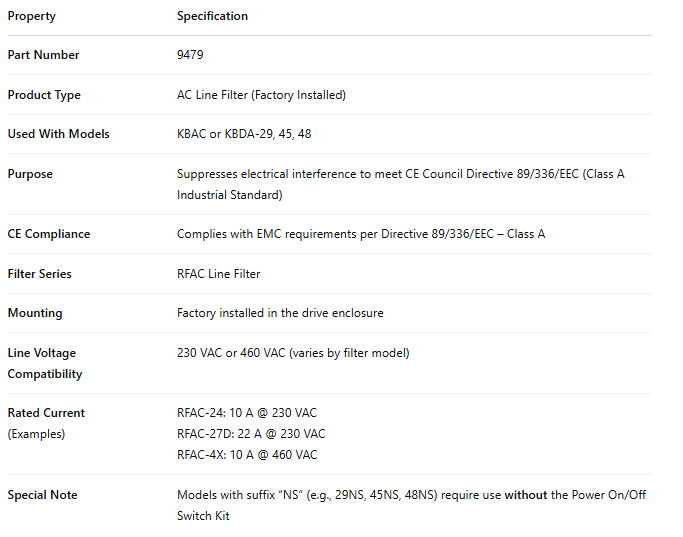
Task: Click the RFAC-24: 10 A @ 230 VAC line
Action: (247, 413)
